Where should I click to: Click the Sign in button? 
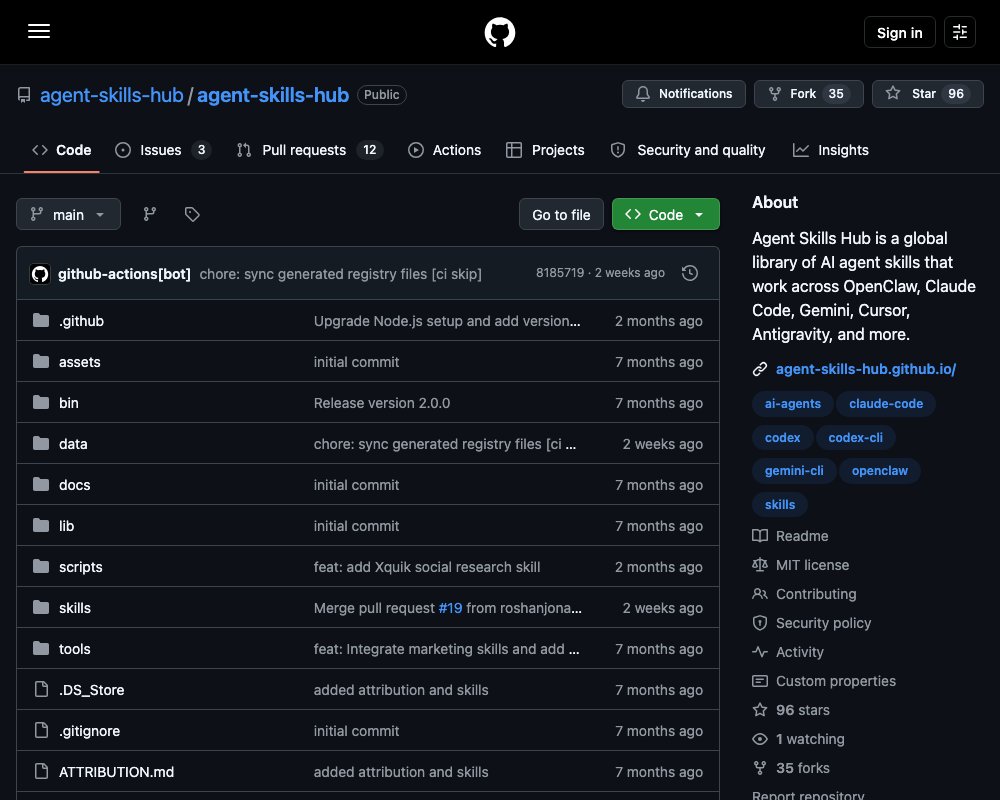pos(899,32)
